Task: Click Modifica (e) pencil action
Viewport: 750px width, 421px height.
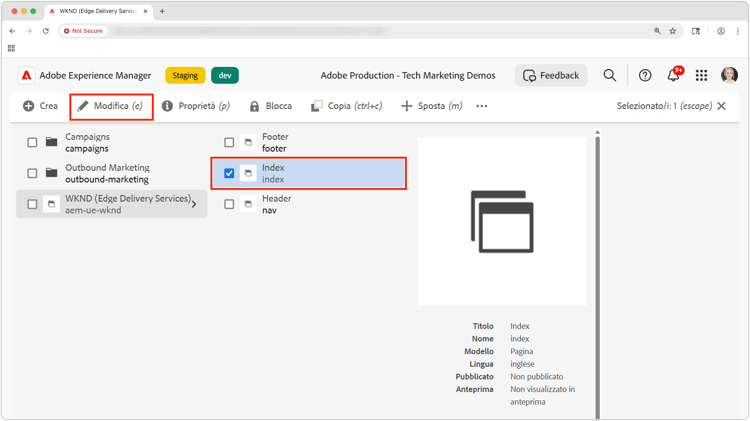Action: pyautogui.click(x=111, y=106)
